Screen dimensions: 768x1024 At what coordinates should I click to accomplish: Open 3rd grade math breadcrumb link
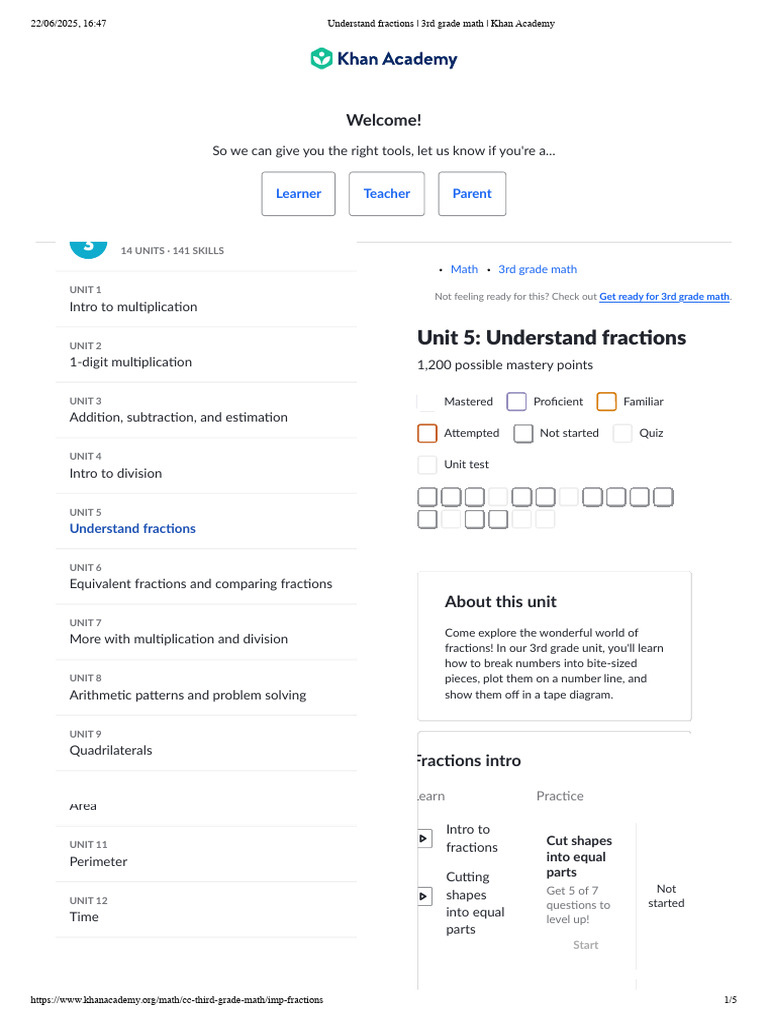(537, 269)
